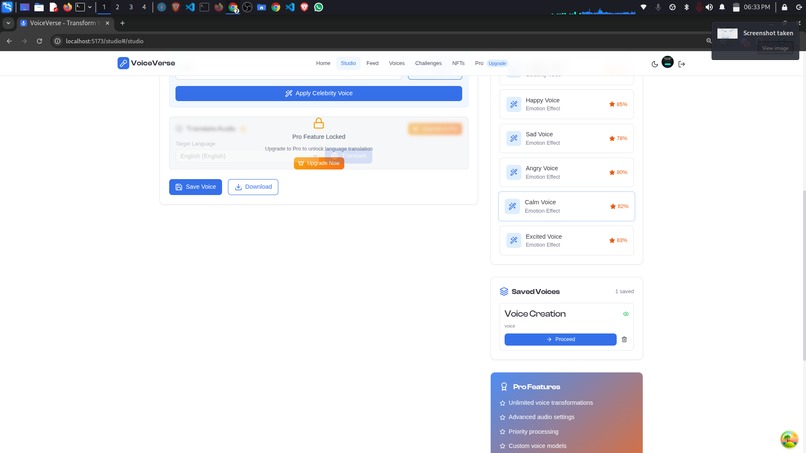
Task: Select the Calm Voice effect card
Action: (566, 206)
